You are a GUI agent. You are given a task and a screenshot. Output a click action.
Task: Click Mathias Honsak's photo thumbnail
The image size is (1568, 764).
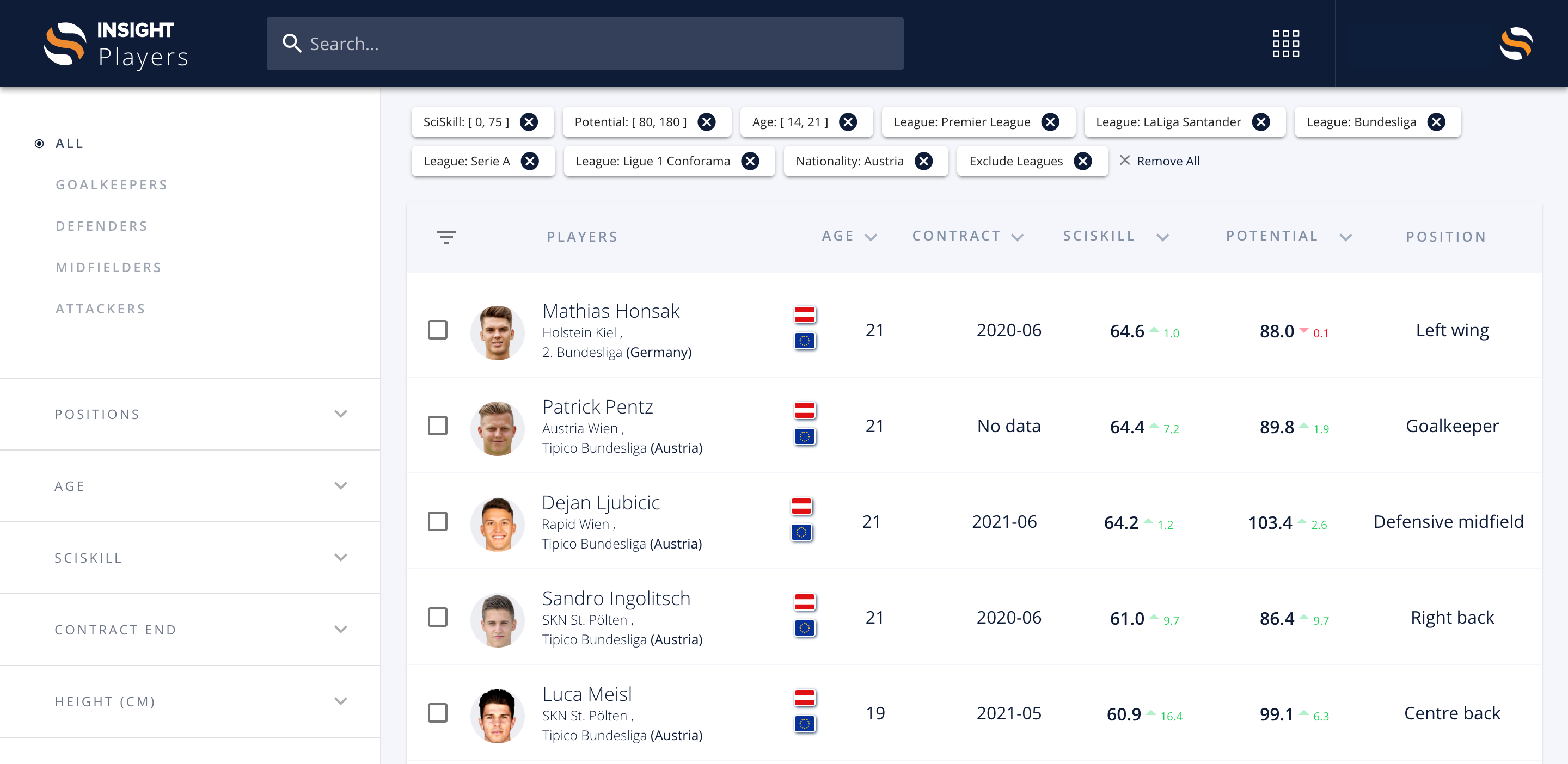497,332
